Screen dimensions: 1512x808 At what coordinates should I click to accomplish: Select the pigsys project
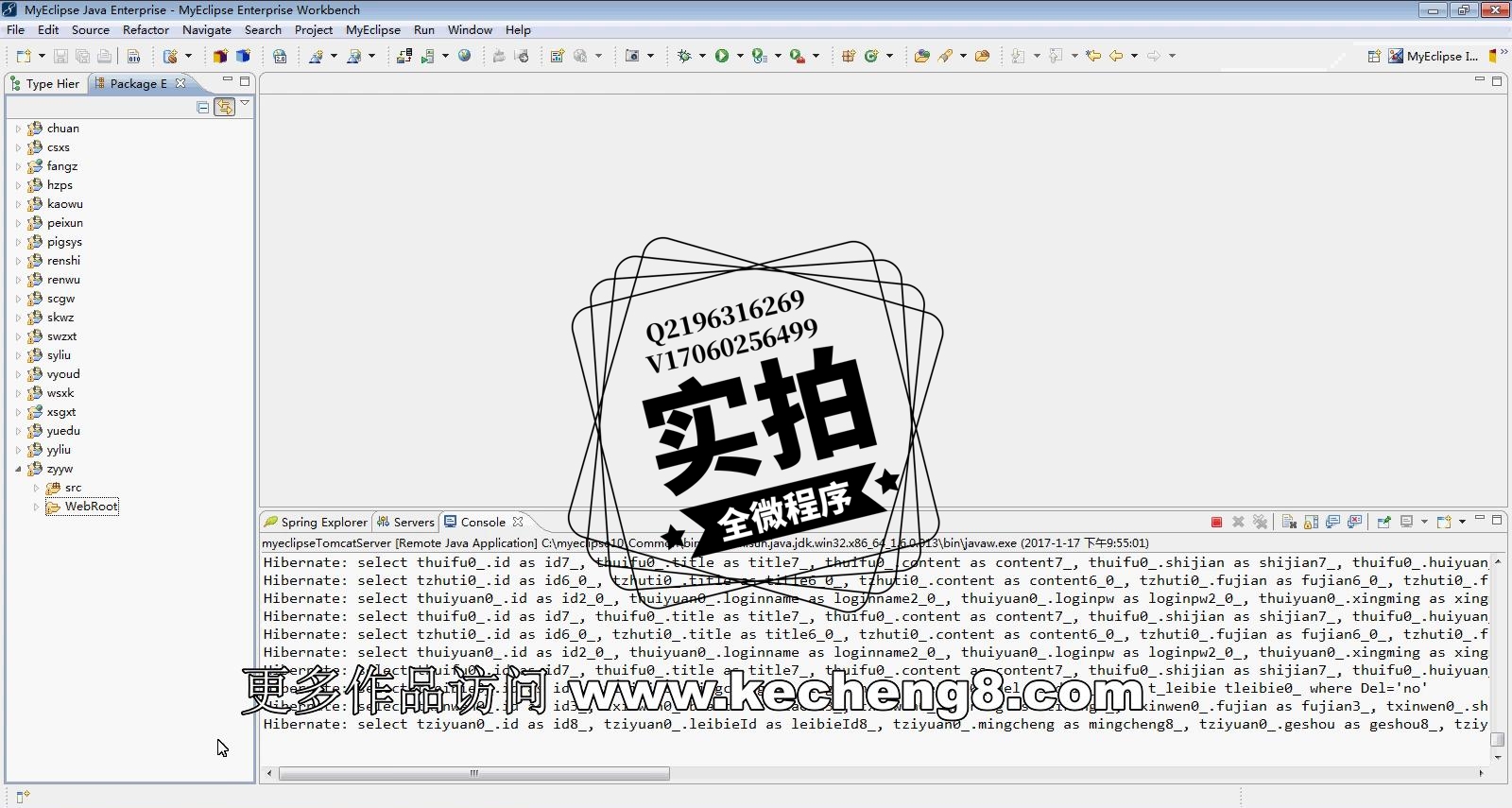pos(64,242)
